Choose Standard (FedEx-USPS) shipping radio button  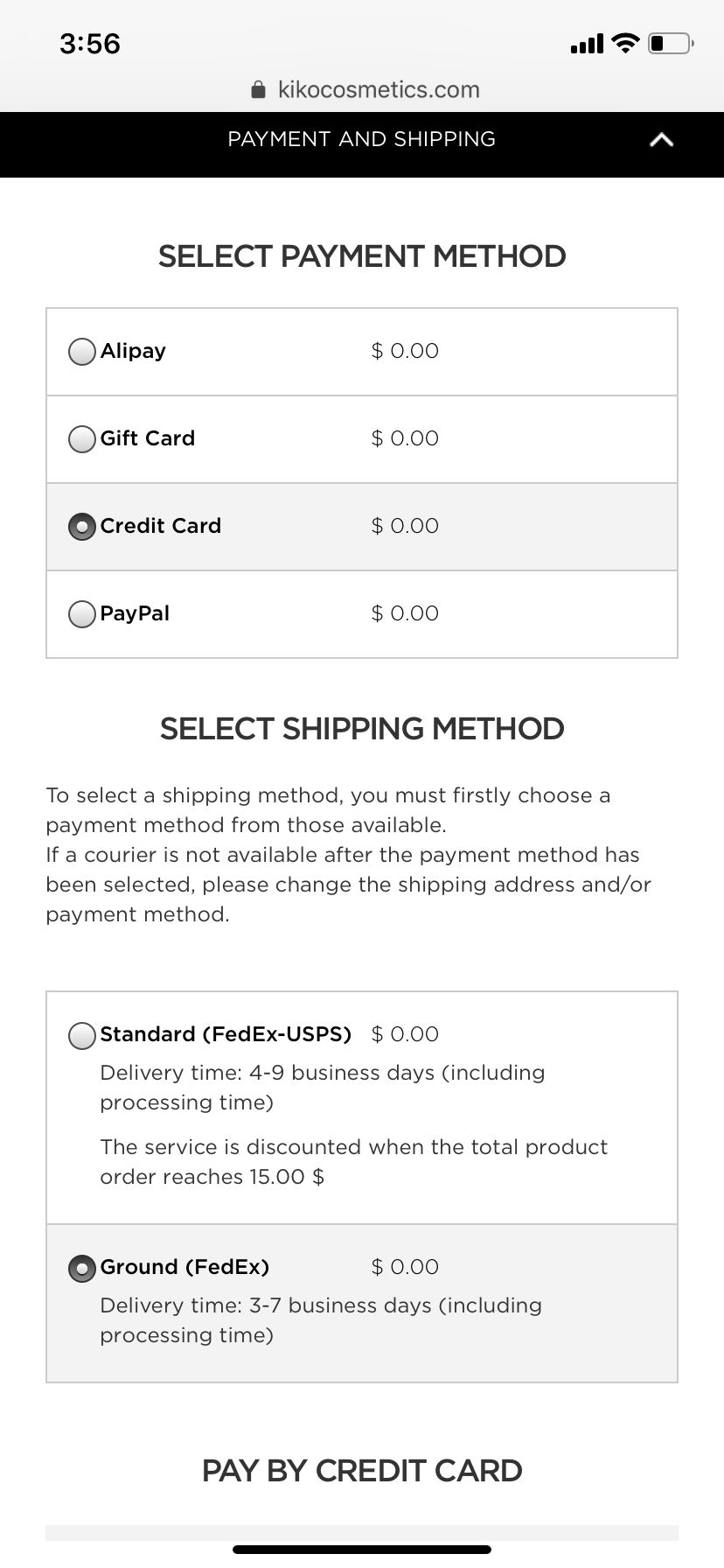[82, 1035]
